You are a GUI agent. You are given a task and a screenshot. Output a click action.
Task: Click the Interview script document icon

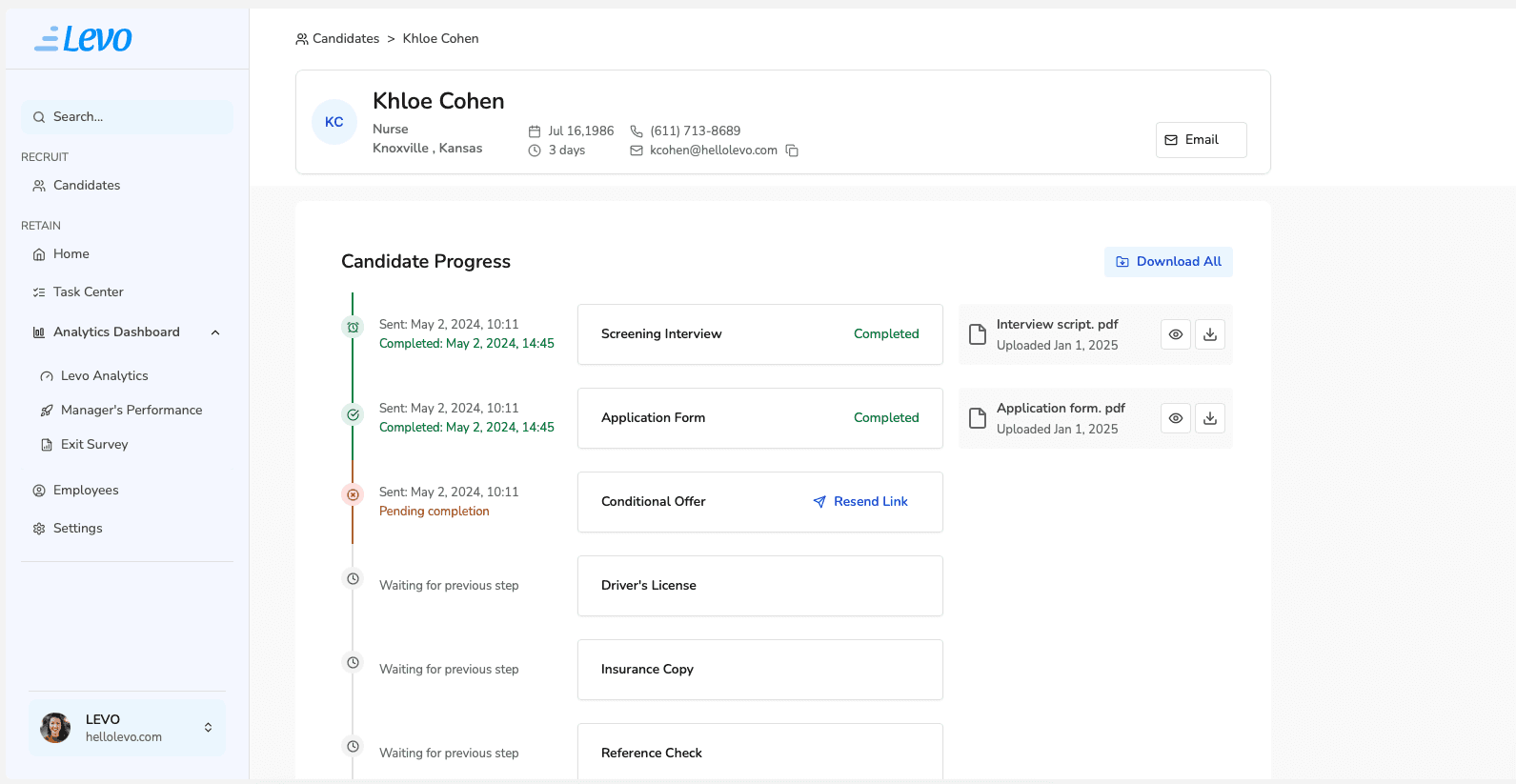click(978, 334)
